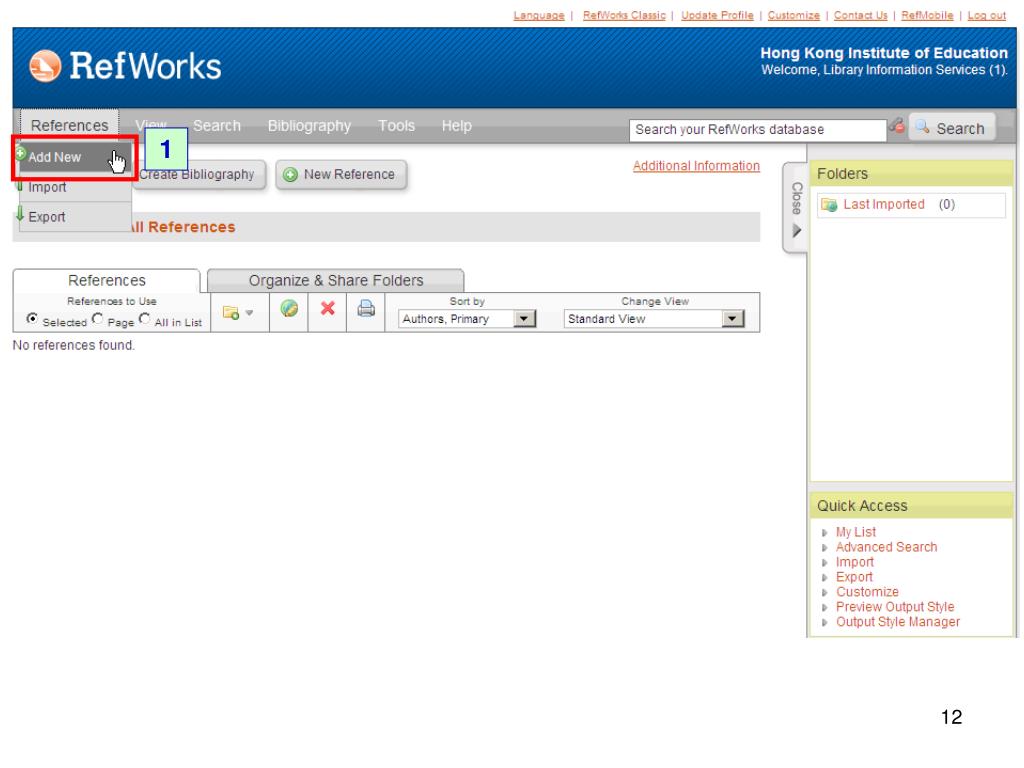The height and width of the screenshot is (768, 1024).
Task: Click the printer icon in references toolbar
Action: pos(366,308)
